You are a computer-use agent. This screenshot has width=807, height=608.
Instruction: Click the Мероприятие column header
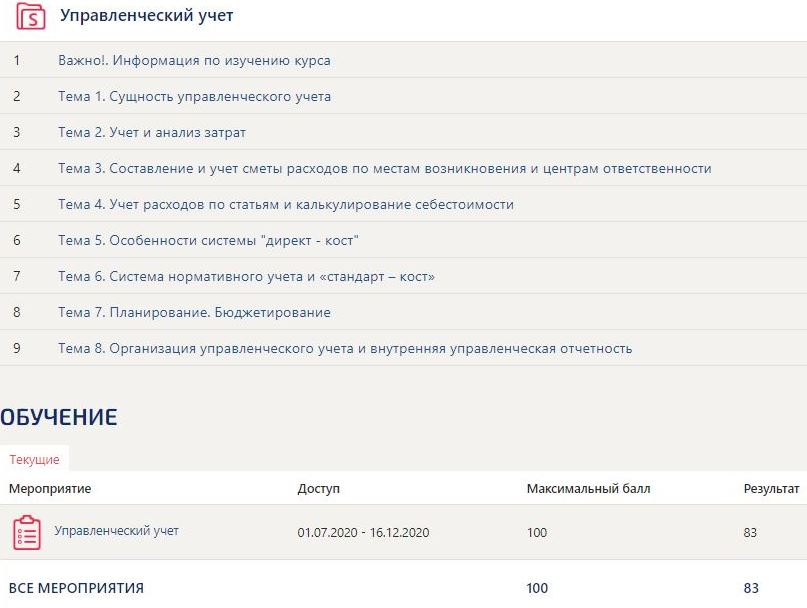pos(50,489)
